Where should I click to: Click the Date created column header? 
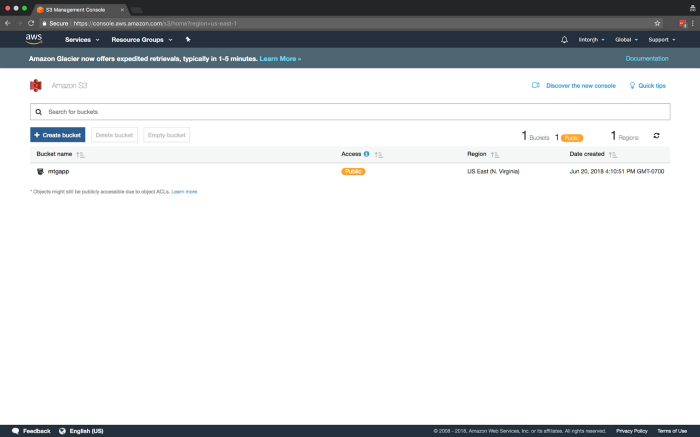[587, 154]
